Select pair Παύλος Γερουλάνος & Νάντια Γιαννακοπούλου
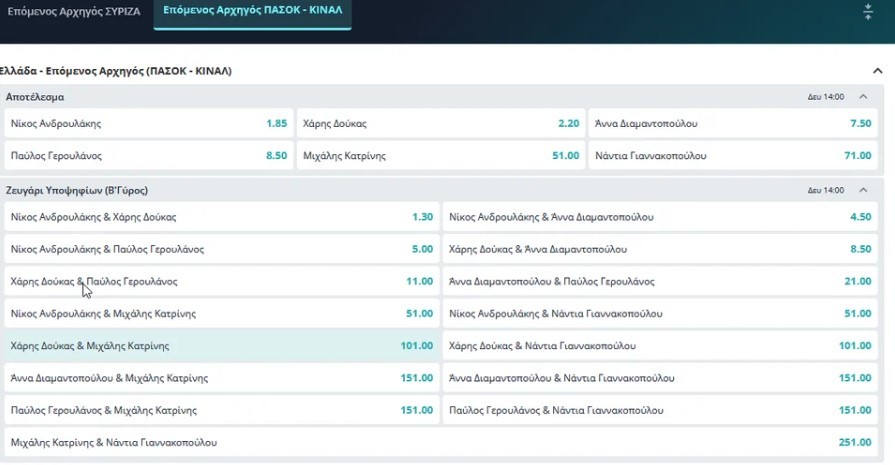The height and width of the screenshot is (465, 895). pos(660,410)
